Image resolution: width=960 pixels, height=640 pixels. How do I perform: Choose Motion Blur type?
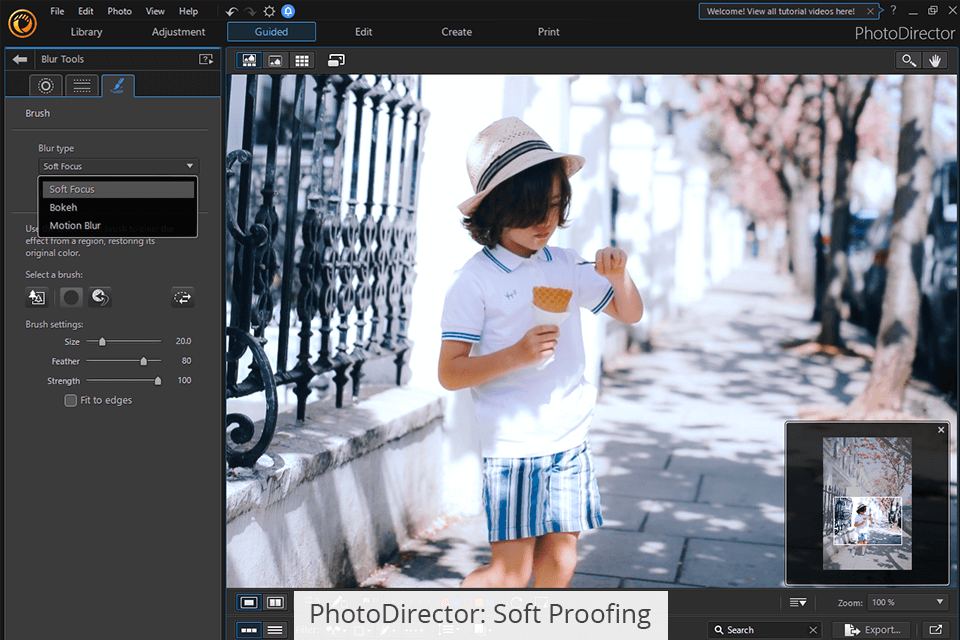[118, 225]
